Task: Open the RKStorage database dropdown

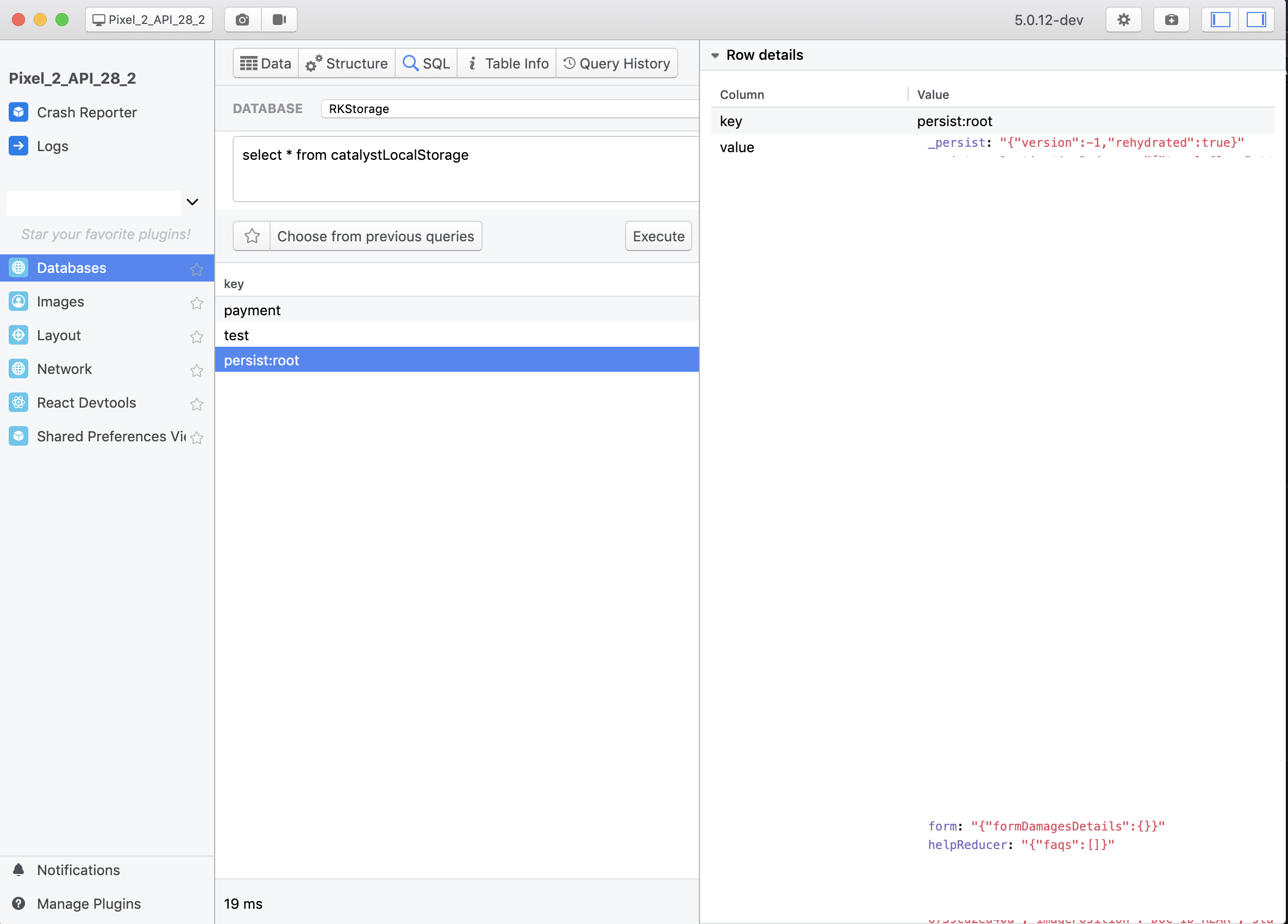Action: tap(509, 109)
